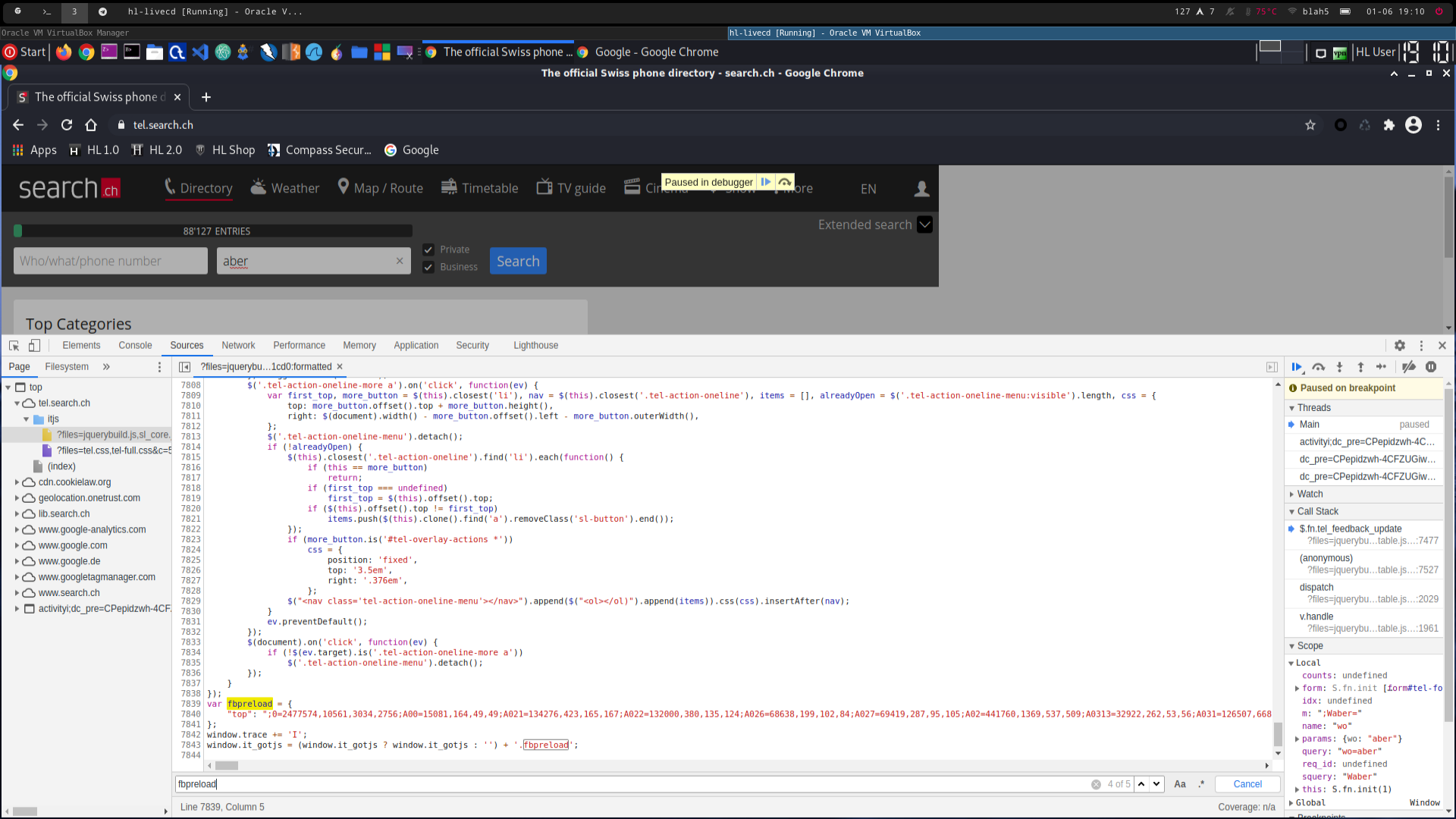1456x819 pixels.
Task: Click the blue Search button
Action: point(518,261)
